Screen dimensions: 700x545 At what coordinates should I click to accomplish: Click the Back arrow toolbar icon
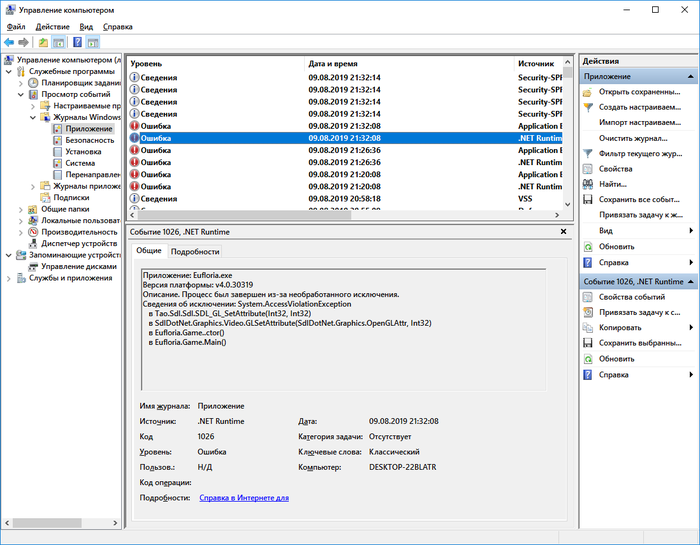click(9, 43)
